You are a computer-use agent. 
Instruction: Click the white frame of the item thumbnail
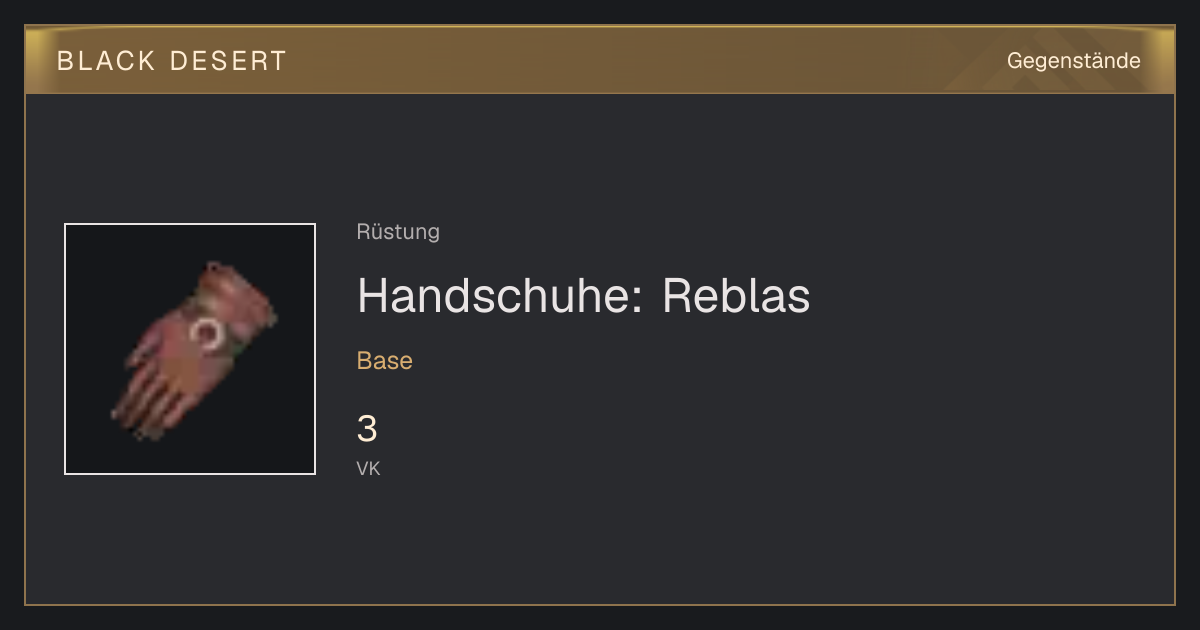pyautogui.click(x=190, y=224)
